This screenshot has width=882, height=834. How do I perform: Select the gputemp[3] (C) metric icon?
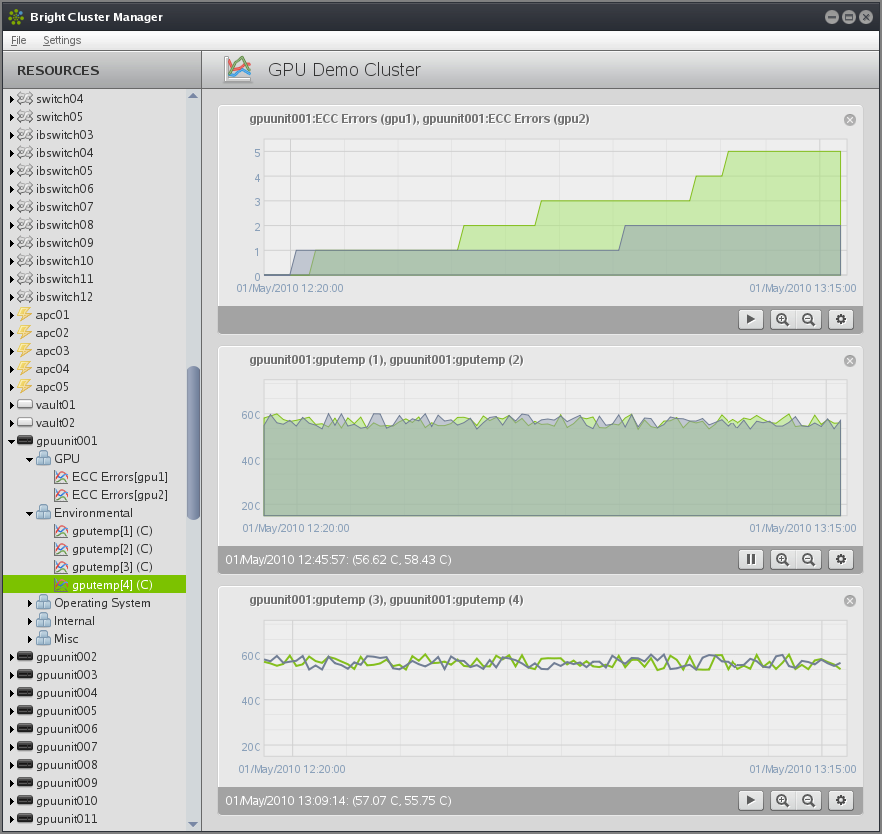pyautogui.click(x=61, y=567)
